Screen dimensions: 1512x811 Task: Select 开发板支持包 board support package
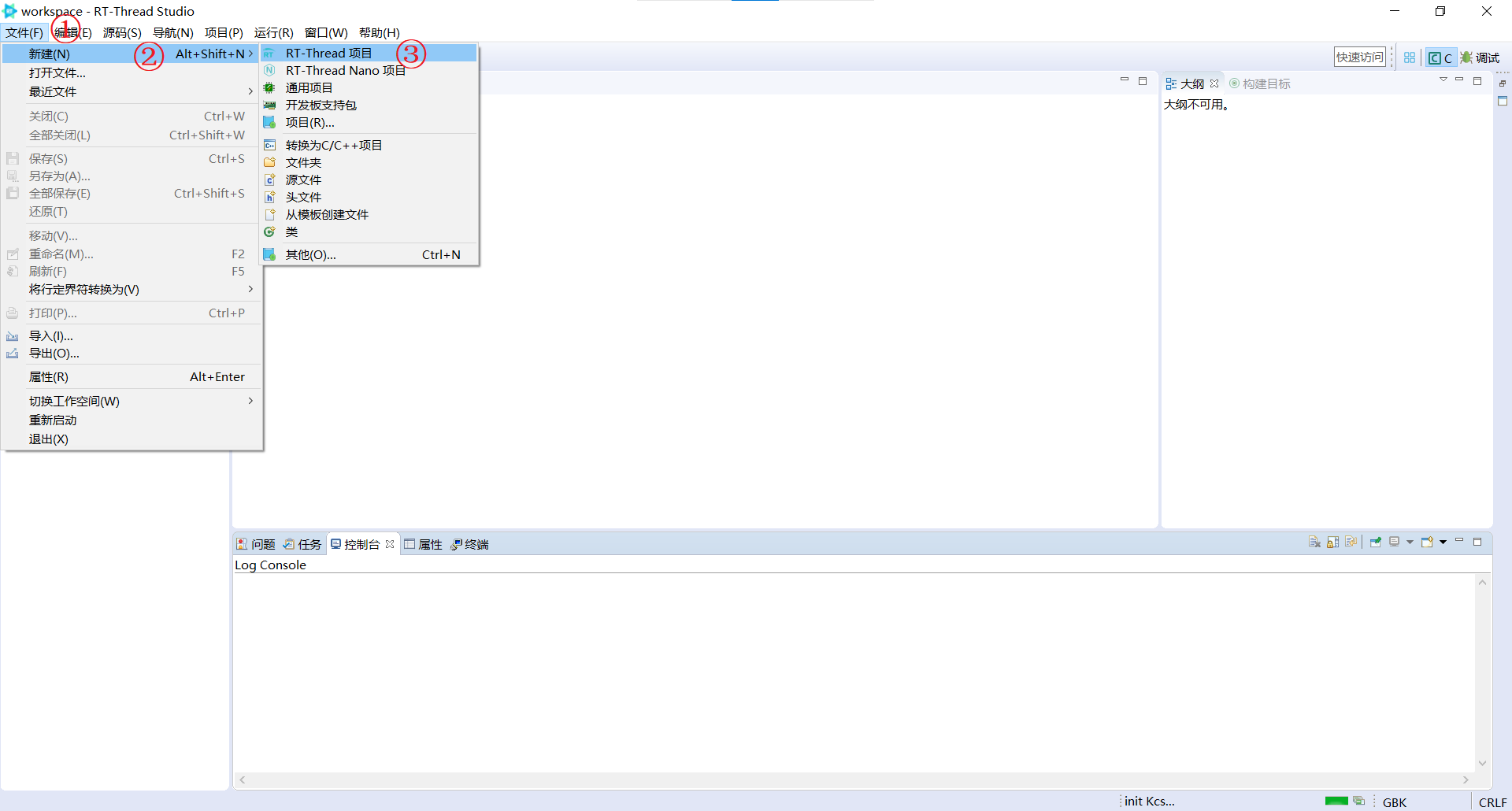369,105
